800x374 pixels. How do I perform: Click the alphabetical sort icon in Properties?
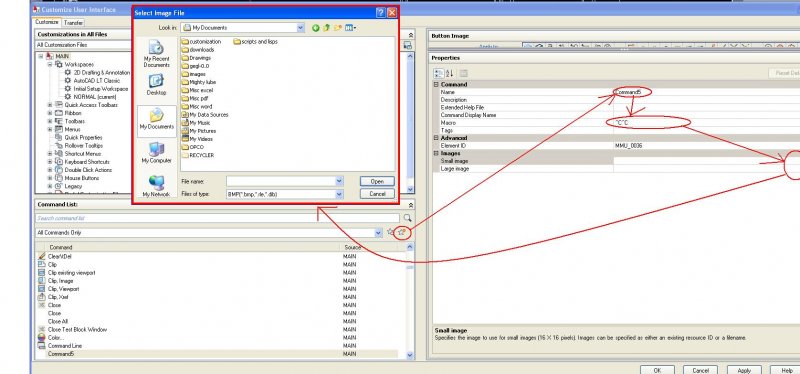[450, 73]
